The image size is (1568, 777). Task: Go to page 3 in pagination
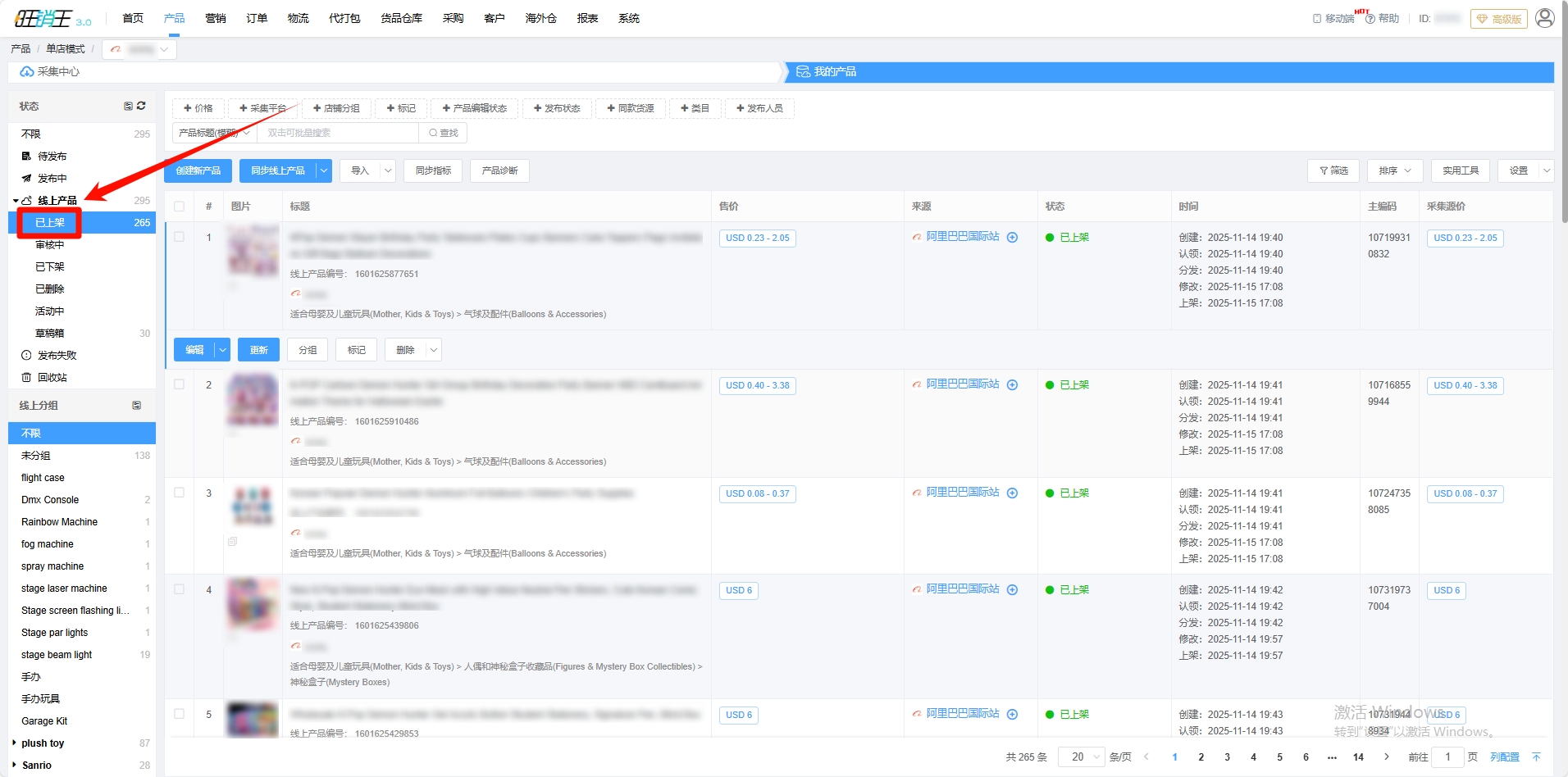(1227, 757)
